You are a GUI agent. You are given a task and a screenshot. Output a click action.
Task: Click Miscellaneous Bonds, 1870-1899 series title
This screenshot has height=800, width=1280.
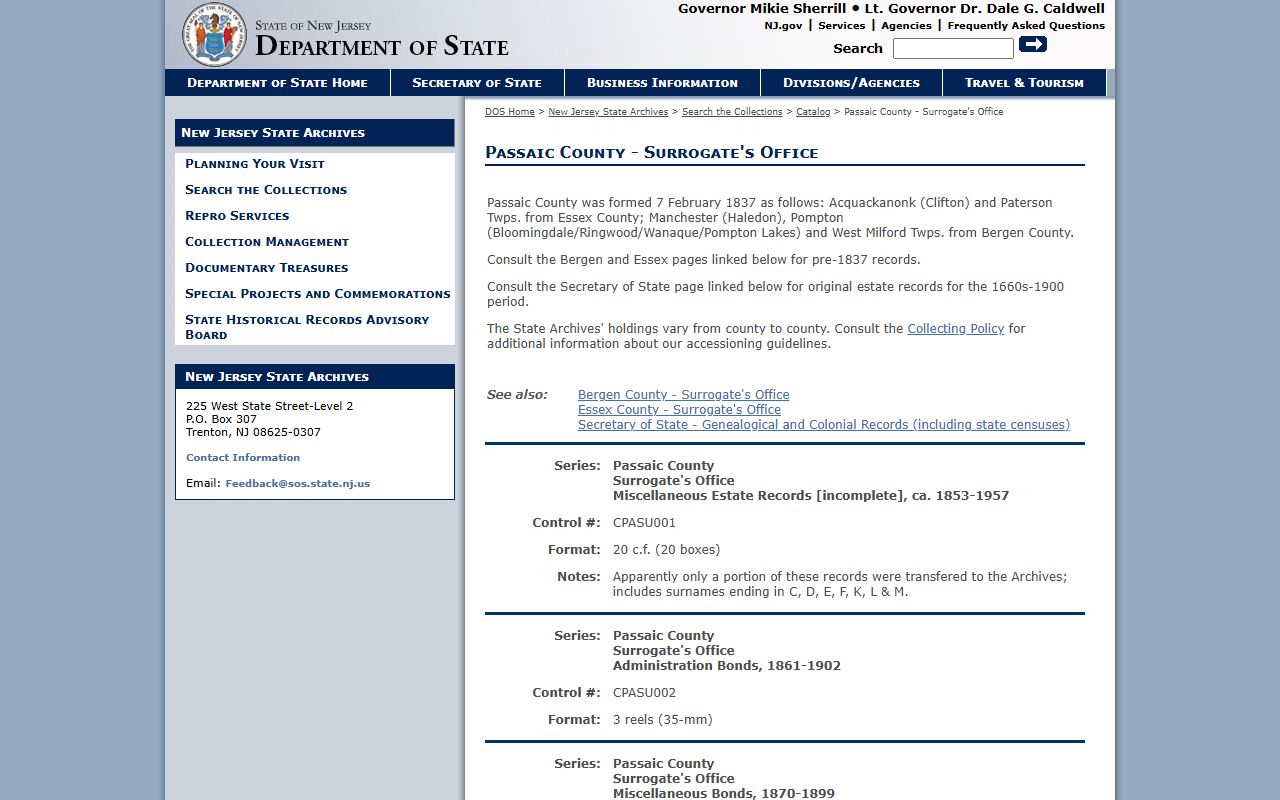724,794
